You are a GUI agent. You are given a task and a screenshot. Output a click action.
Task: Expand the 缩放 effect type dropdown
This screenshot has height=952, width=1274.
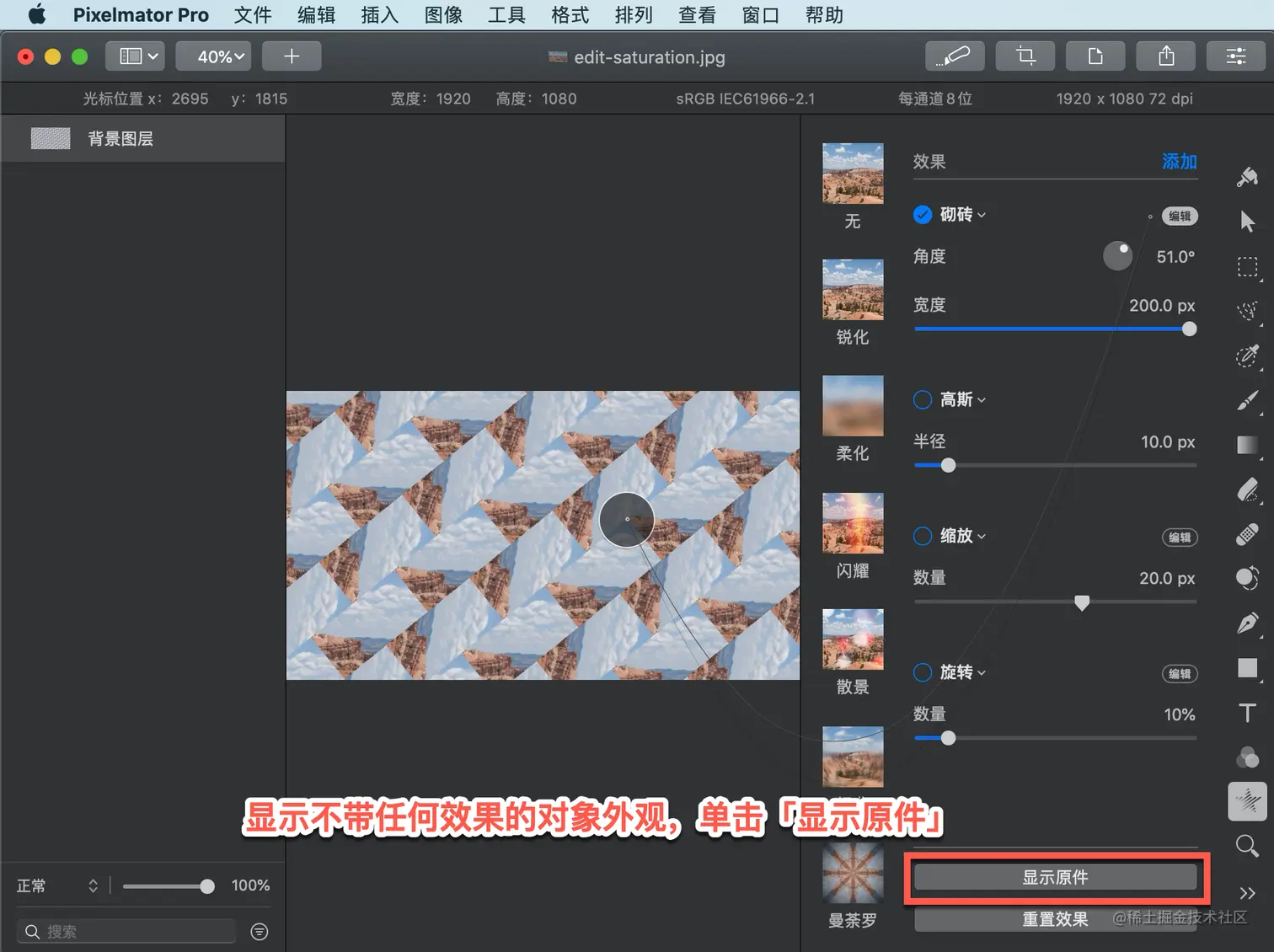[x=963, y=536]
